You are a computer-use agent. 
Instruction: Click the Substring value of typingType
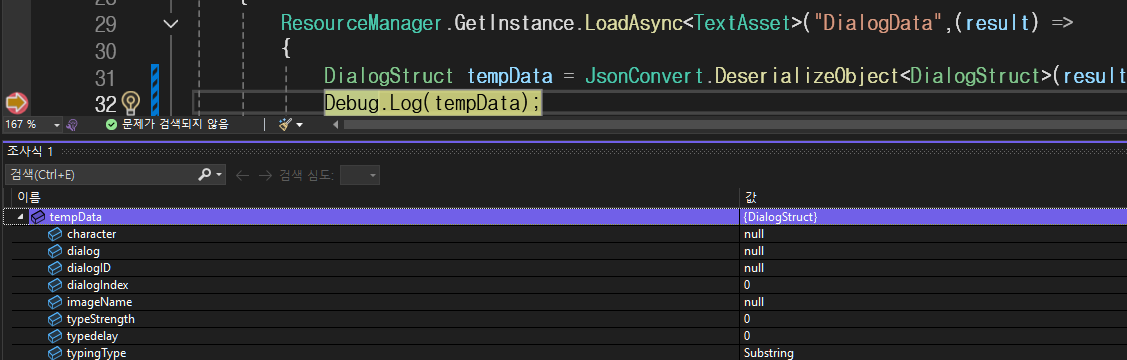click(x=769, y=354)
